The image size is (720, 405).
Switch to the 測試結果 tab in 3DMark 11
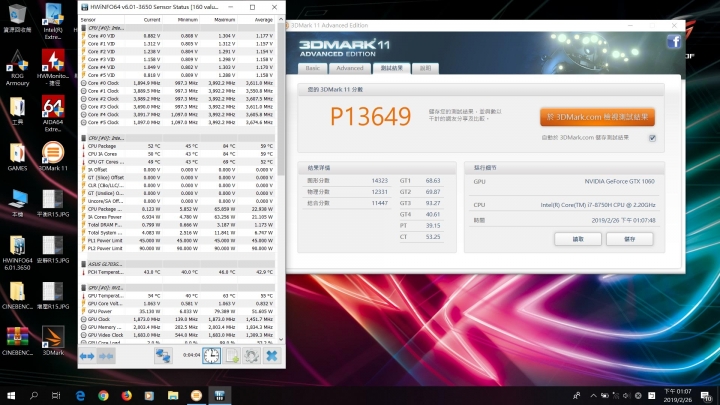tap(391, 68)
